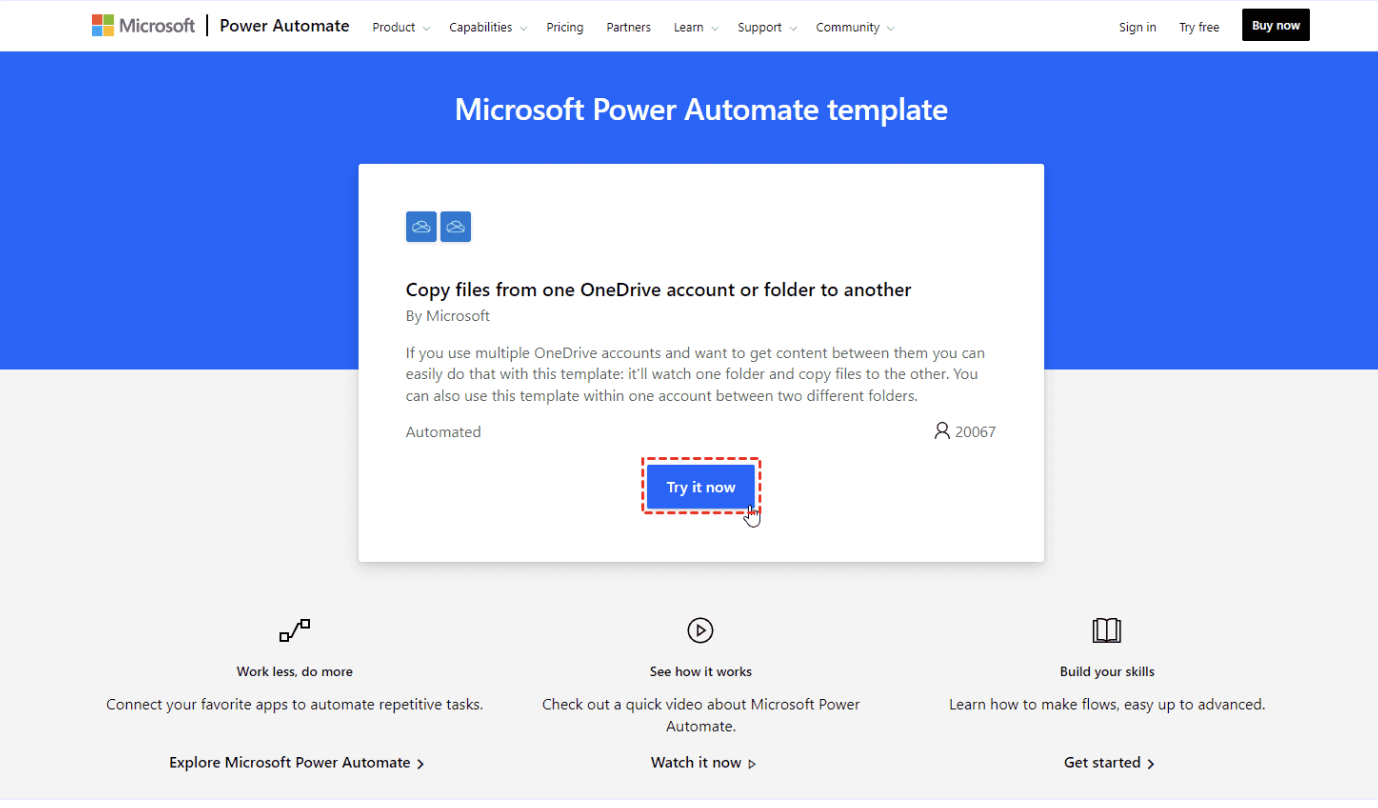Expand the Capabilities menu
The width and height of the screenshot is (1378, 808).
click(x=488, y=27)
